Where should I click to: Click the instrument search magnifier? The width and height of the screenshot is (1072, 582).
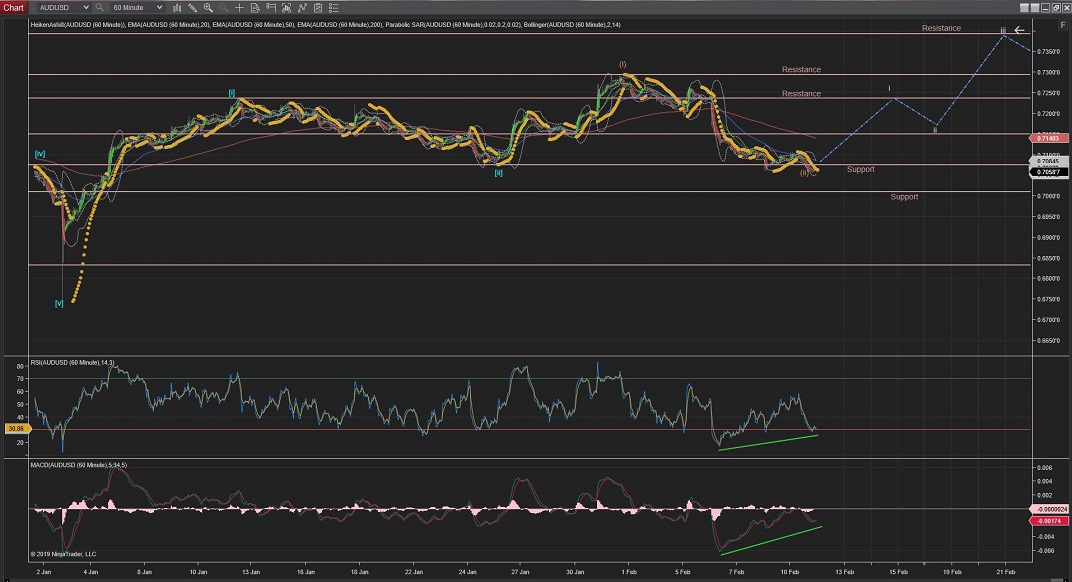[98, 7]
